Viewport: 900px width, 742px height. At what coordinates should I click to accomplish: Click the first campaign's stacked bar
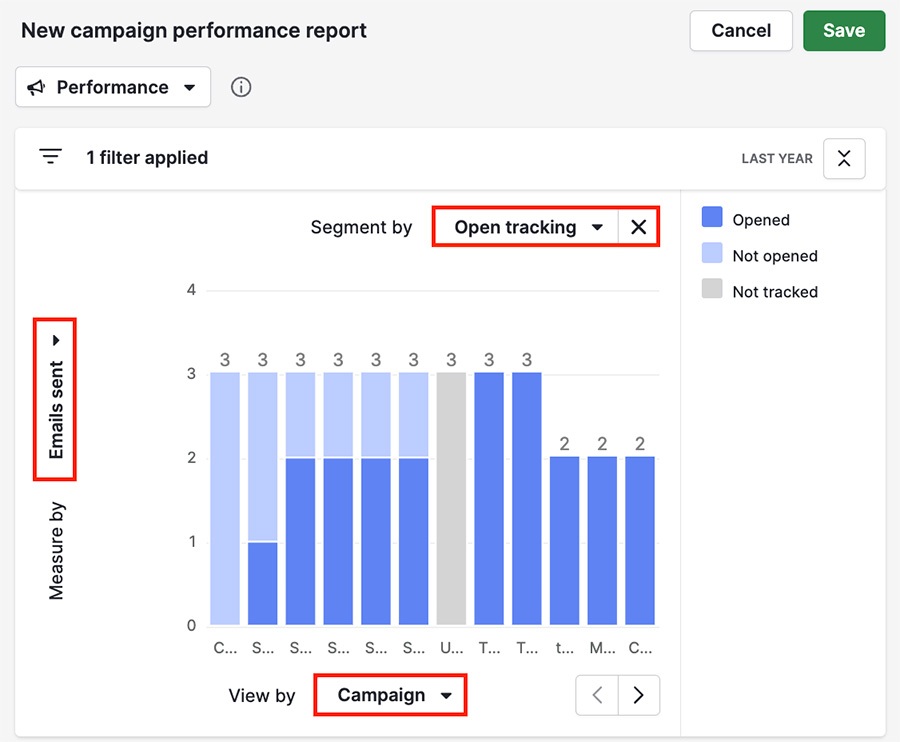coord(224,500)
